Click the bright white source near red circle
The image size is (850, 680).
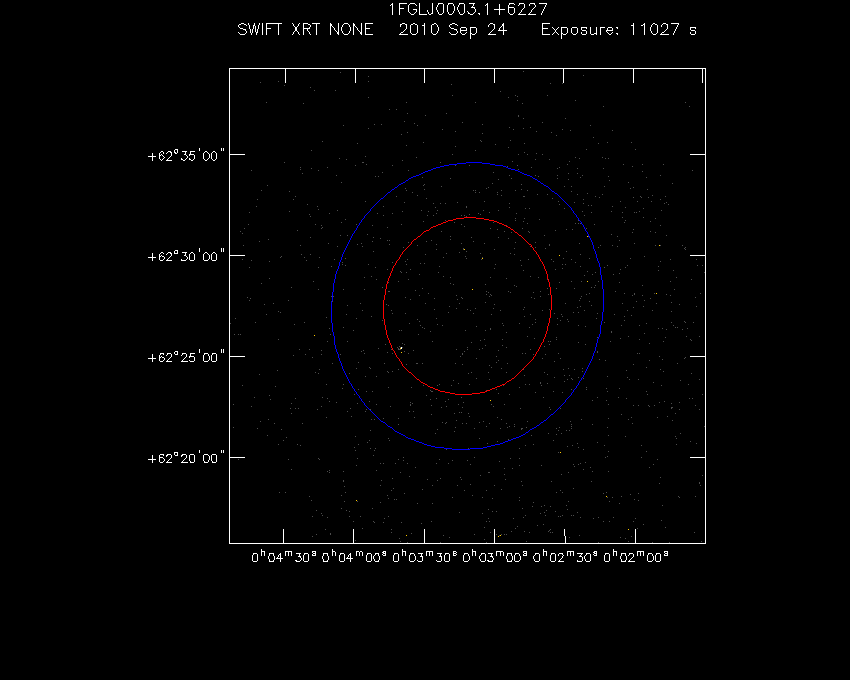(401, 348)
